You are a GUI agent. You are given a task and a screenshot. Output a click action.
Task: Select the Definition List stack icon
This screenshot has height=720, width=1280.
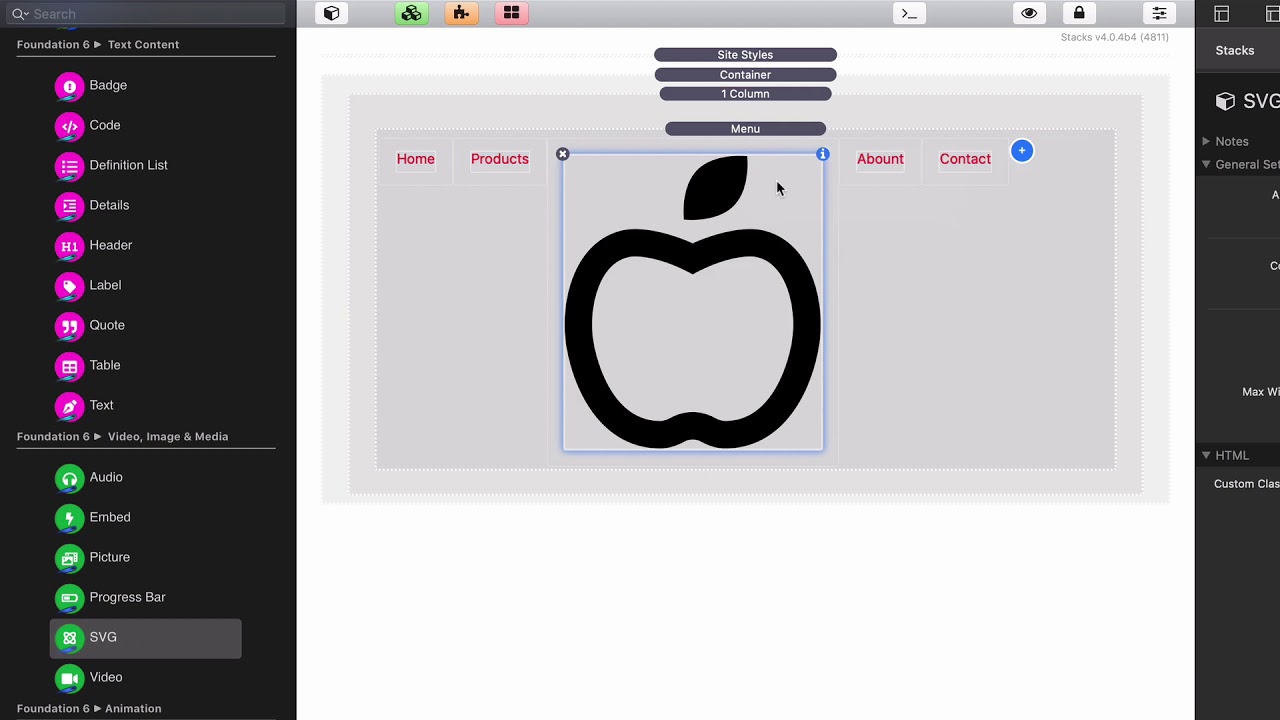coord(69,166)
